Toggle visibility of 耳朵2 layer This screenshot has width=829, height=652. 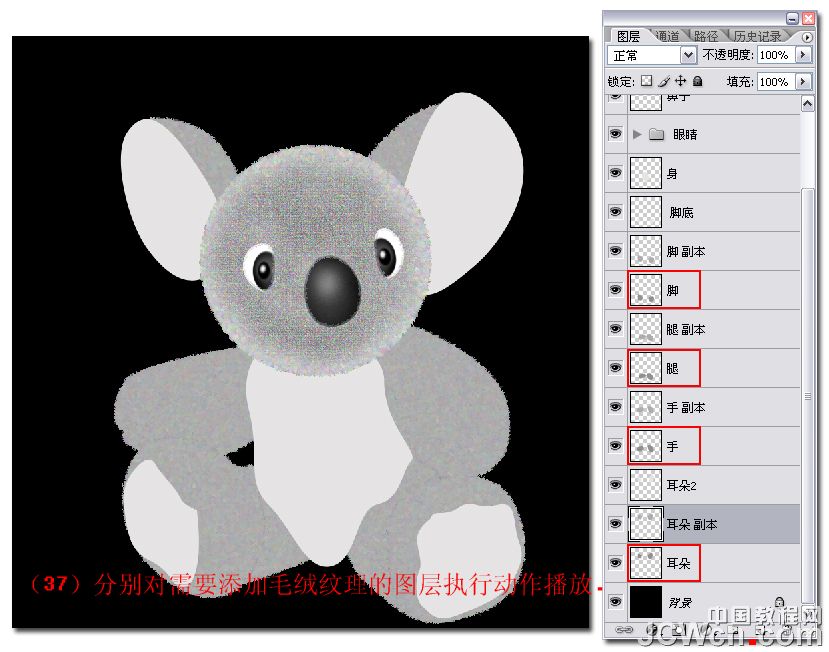615,485
